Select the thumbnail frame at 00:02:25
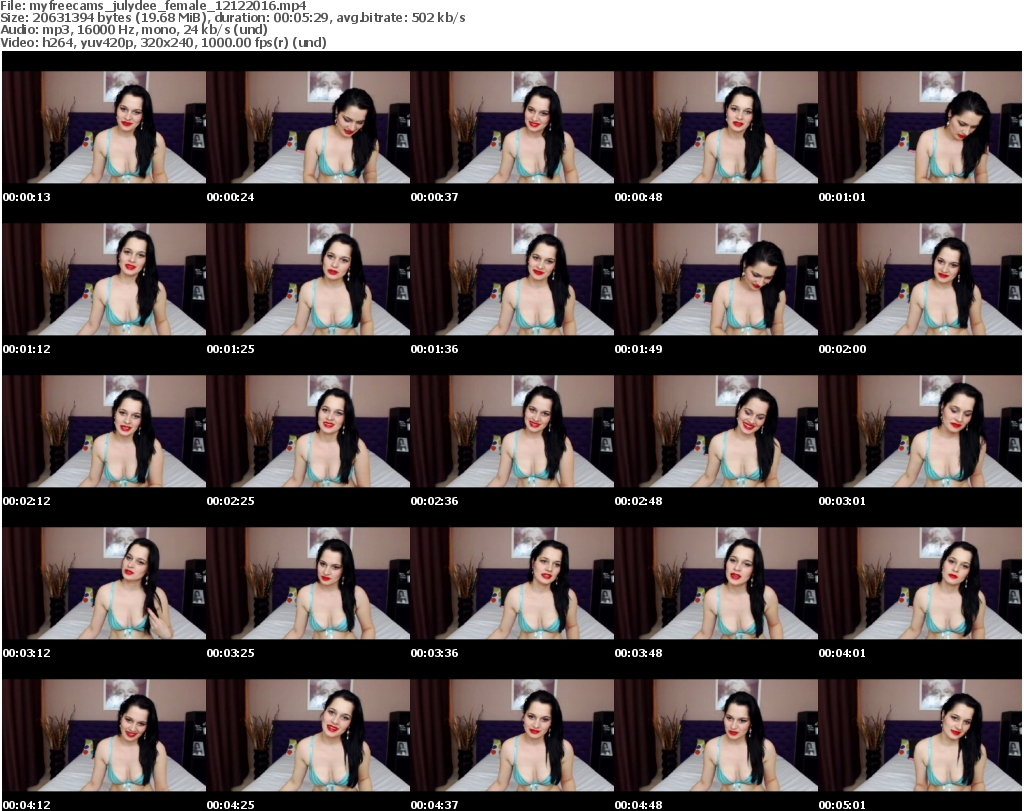This screenshot has height=811, width=1024. 308,432
